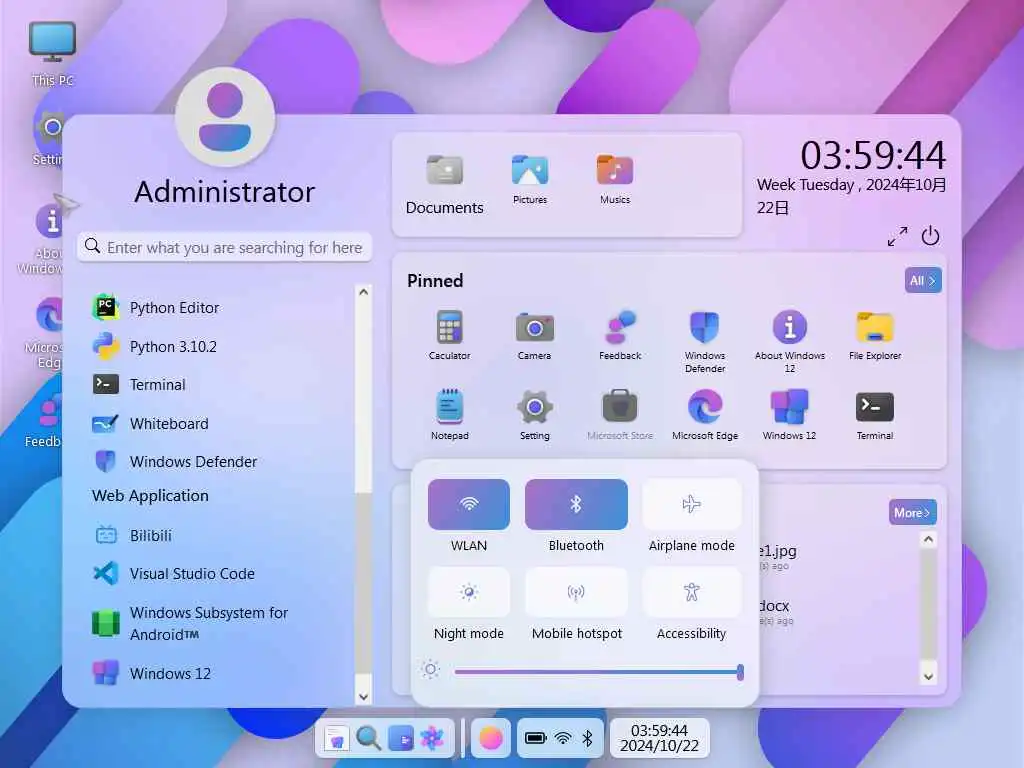Expand the start menu to fullscreen

(897, 236)
